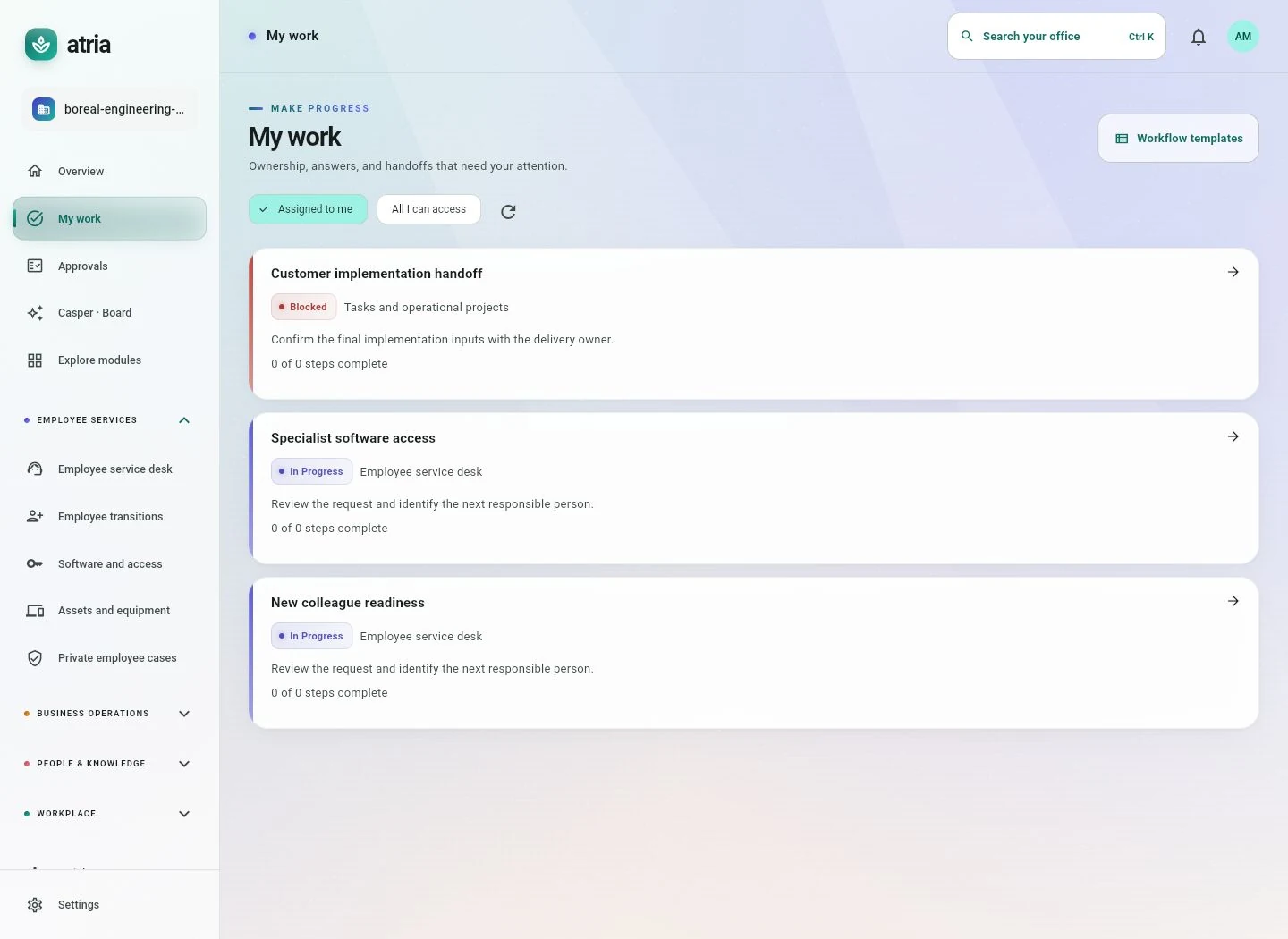Click the refresh icon next to filters
This screenshot has height=939, width=1288.
(x=508, y=212)
